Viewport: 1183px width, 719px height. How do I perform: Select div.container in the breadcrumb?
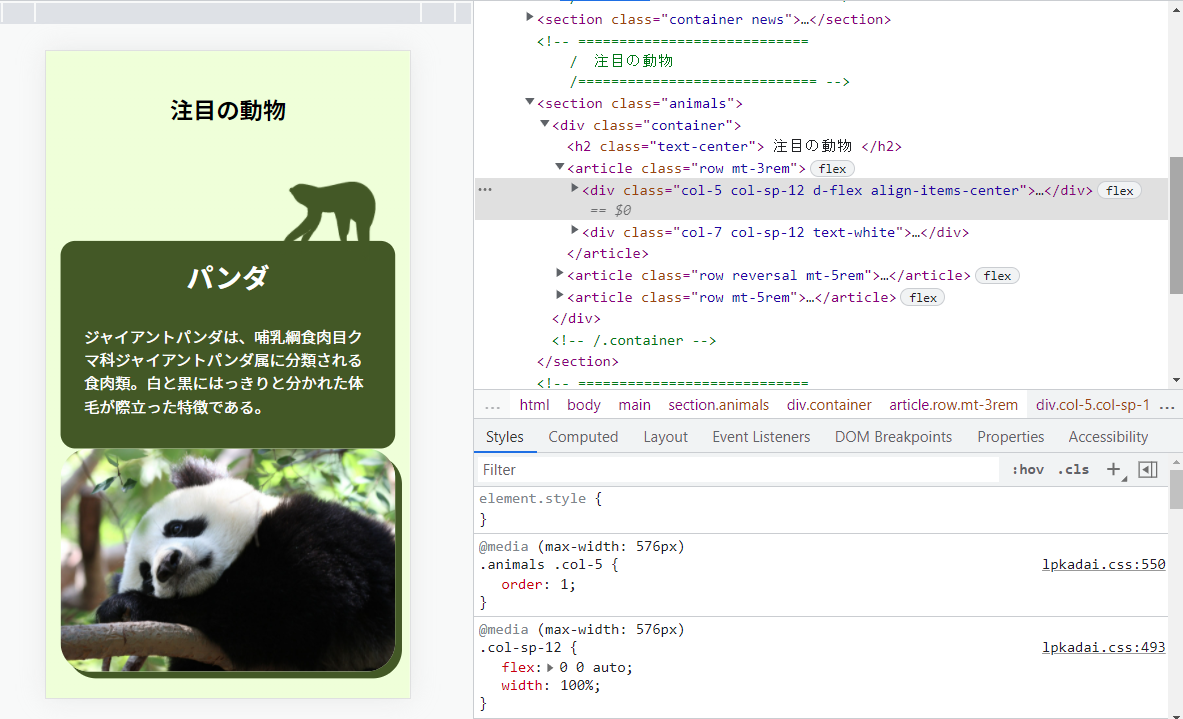(x=829, y=405)
